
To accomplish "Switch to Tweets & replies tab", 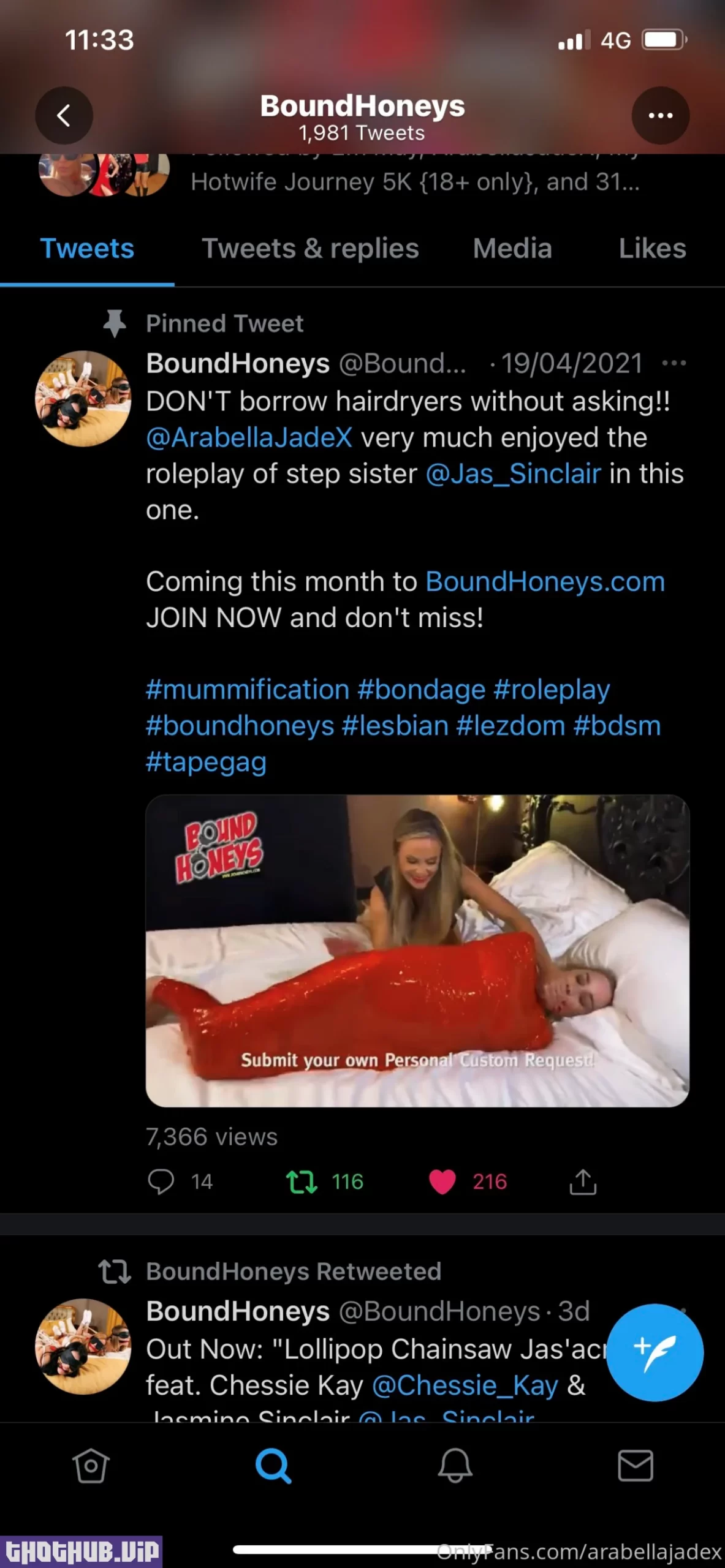I will pyautogui.click(x=310, y=249).
